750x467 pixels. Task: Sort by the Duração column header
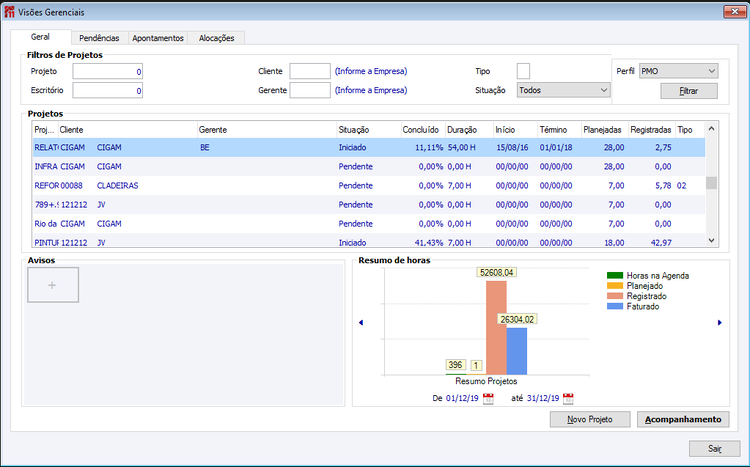point(469,130)
